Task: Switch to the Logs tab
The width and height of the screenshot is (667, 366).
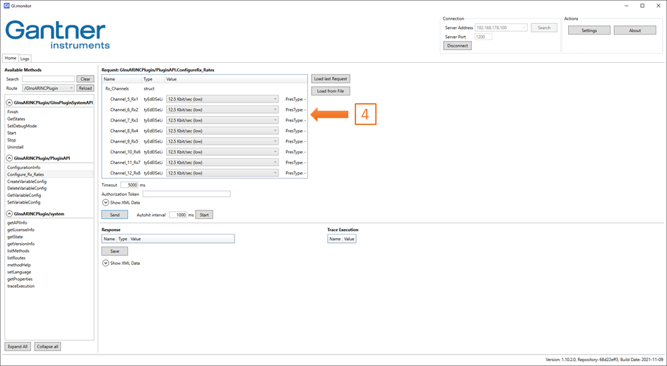Action: pyautogui.click(x=25, y=59)
